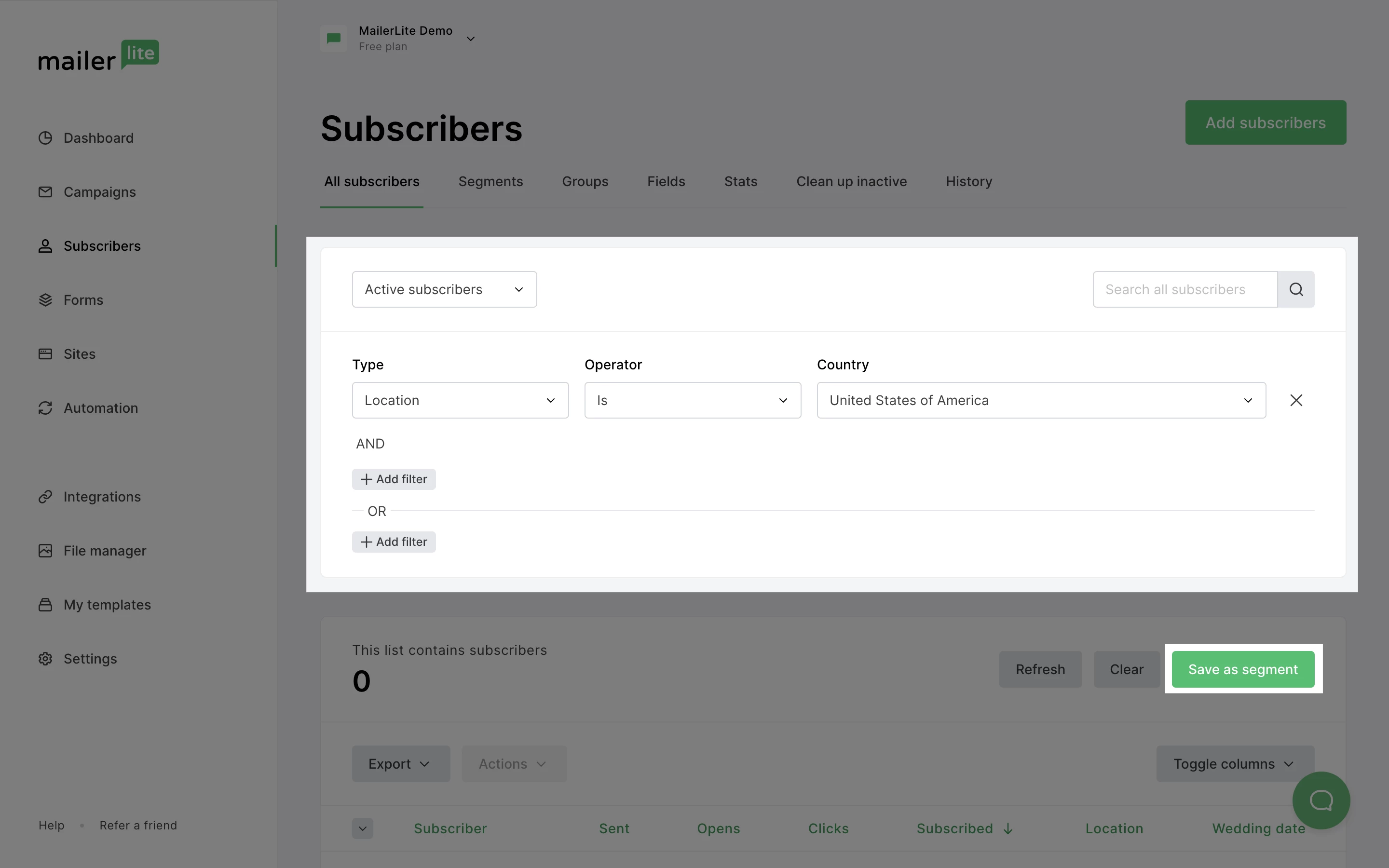1389x868 pixels.
Task: Switch to the Segments tab
Action: pyautogui.click(x=490, y=181)
